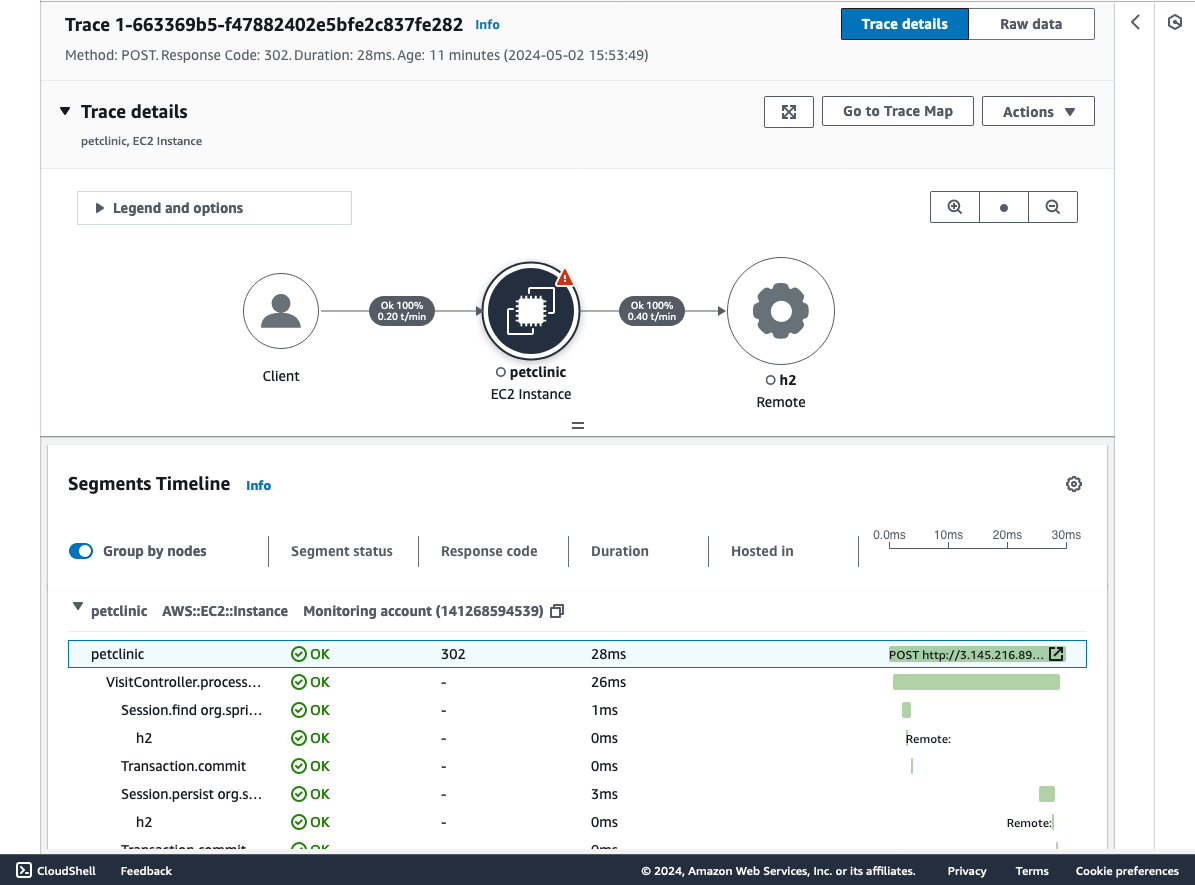Switch to Trace details tab
The width and height of the screenshot is (1195, 885).
click(905, 24)
